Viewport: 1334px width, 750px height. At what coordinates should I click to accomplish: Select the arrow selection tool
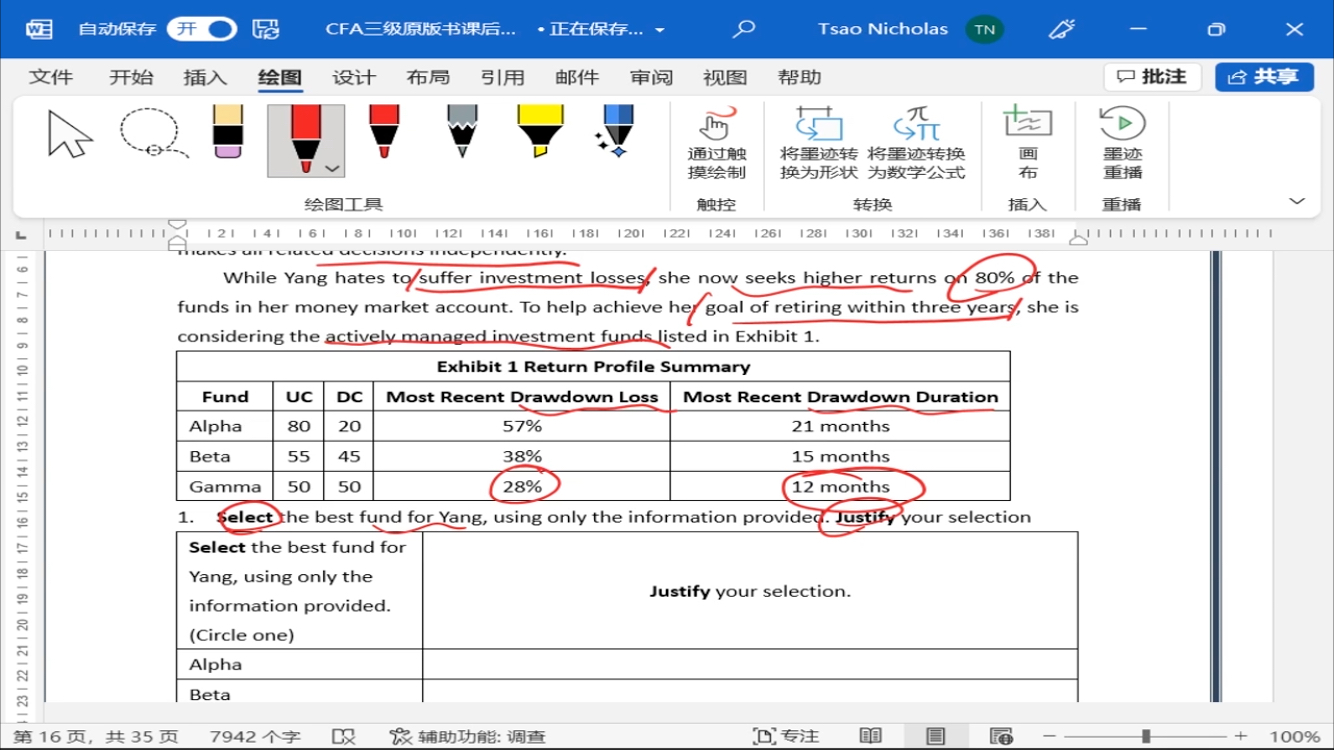click(x=70, y=135)
